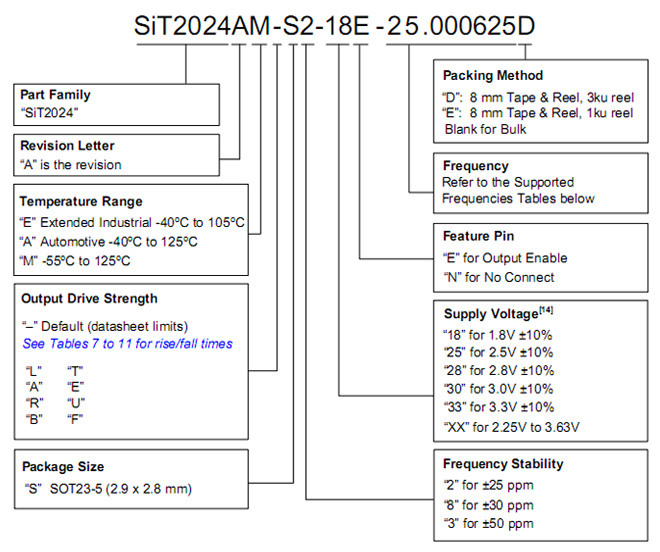Viewport: 660px width, 552px height.
Task: Click the '"XX" for 2.25V to 3.63V' line
Action: pyautogui.click(x=512, y=427)
